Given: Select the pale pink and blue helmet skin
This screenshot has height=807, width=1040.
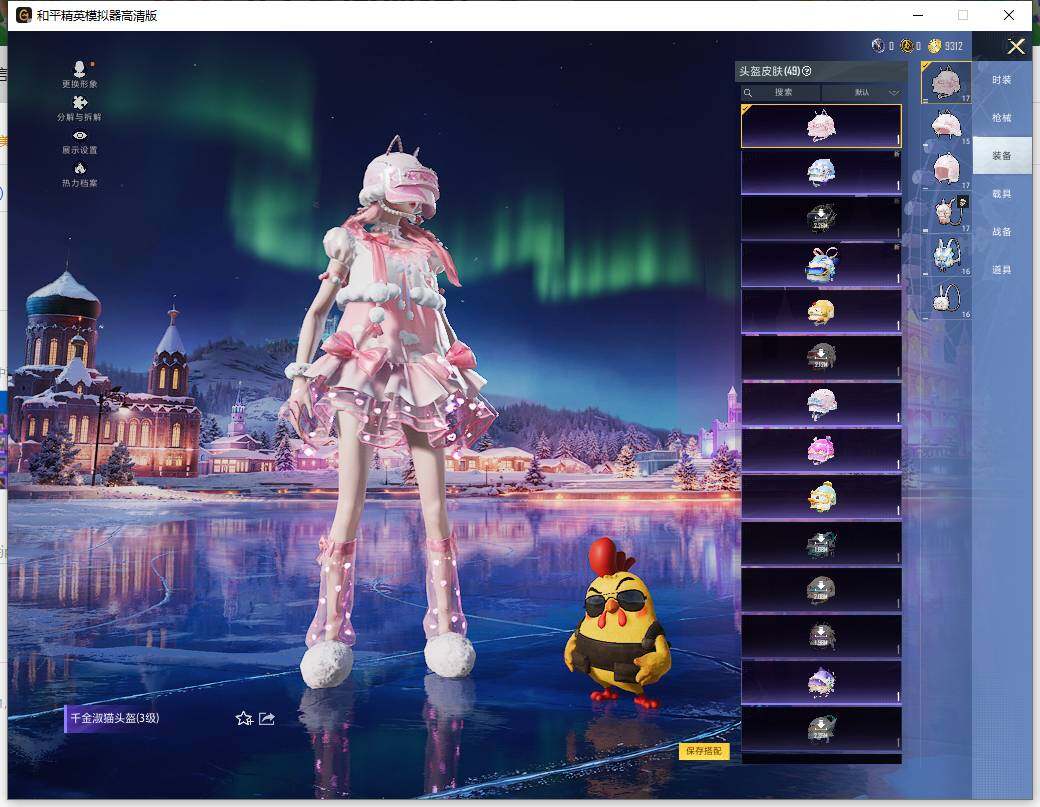Looking at the screenshot, I should (821, 404).
